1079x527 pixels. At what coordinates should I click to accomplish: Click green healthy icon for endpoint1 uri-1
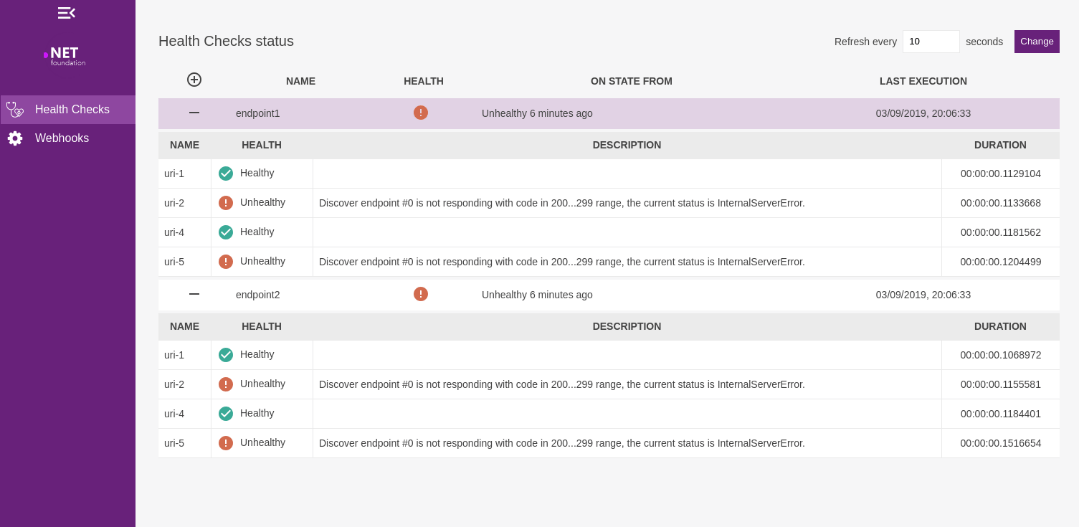(226, 173)
